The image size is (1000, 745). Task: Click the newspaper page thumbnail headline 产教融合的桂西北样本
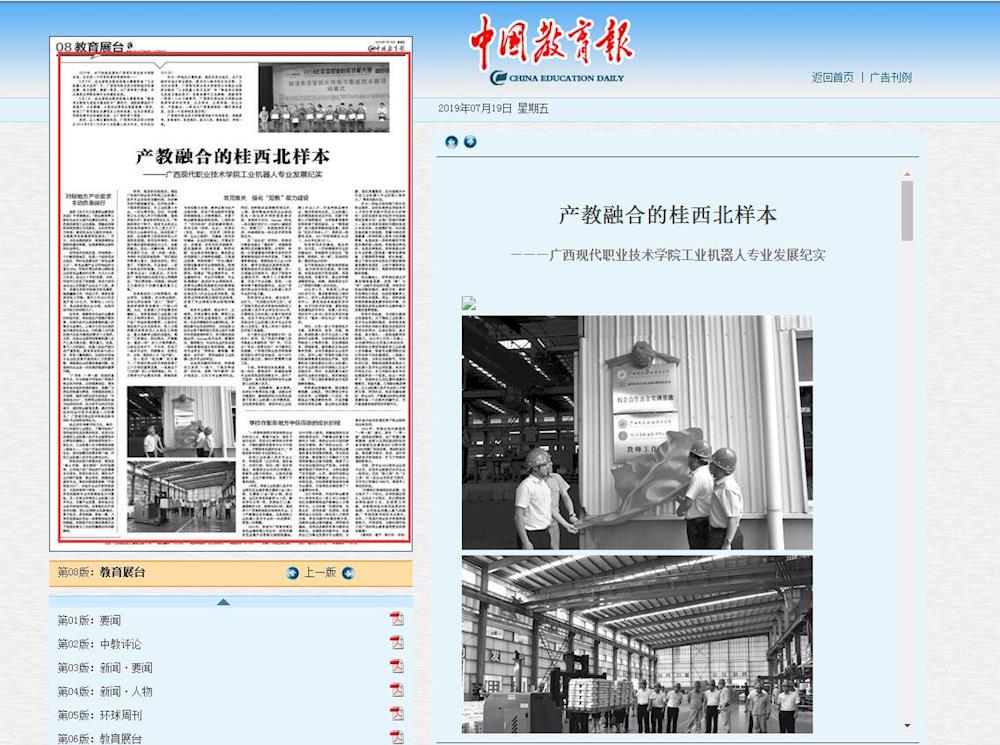233,157
